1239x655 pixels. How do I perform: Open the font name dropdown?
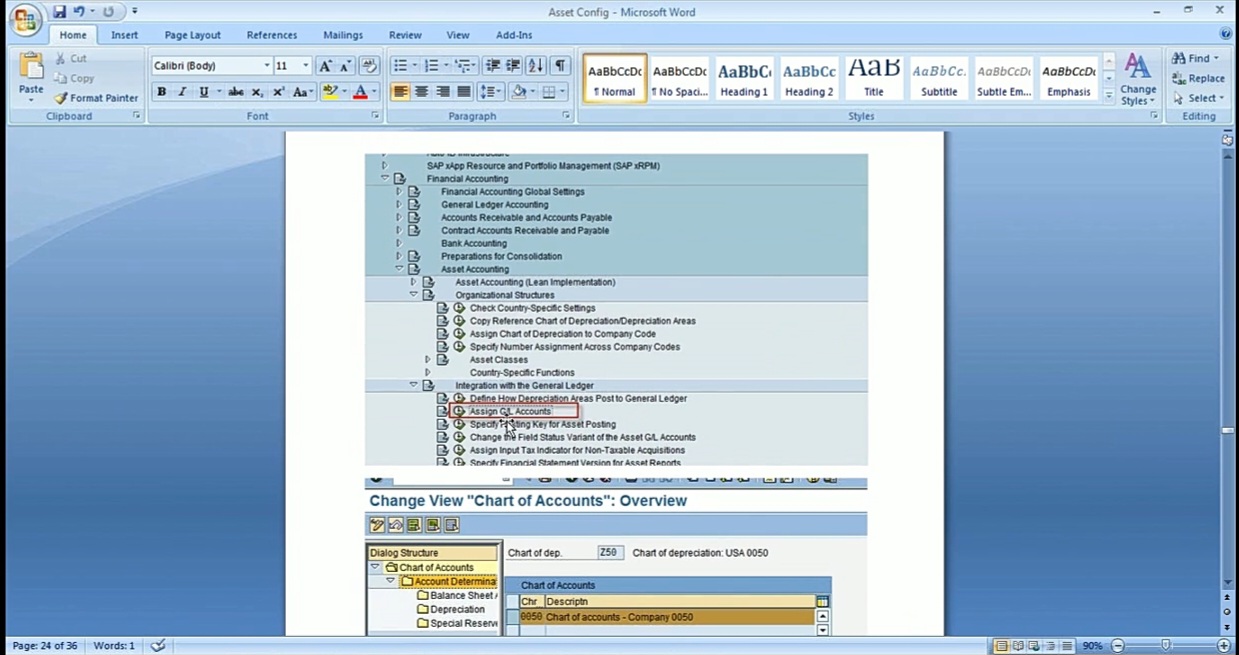point(267,66)
